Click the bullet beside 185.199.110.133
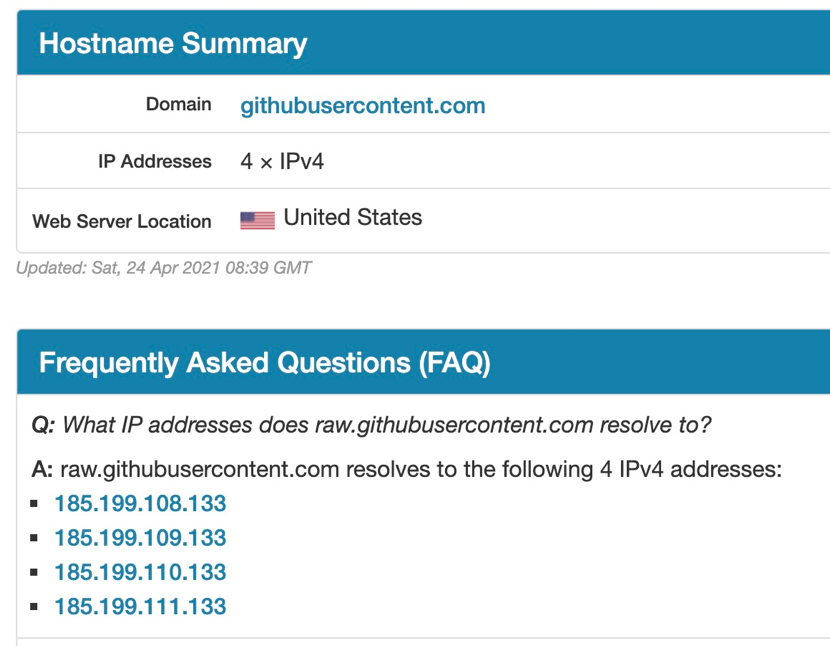Viewport: 830px width, 646px height. click(34, 572)
